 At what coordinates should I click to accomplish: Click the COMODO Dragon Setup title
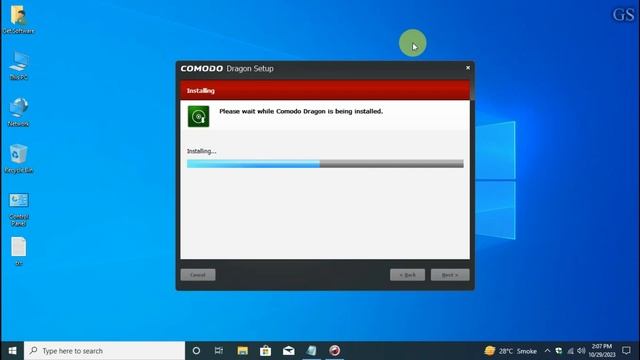point(227,69)
